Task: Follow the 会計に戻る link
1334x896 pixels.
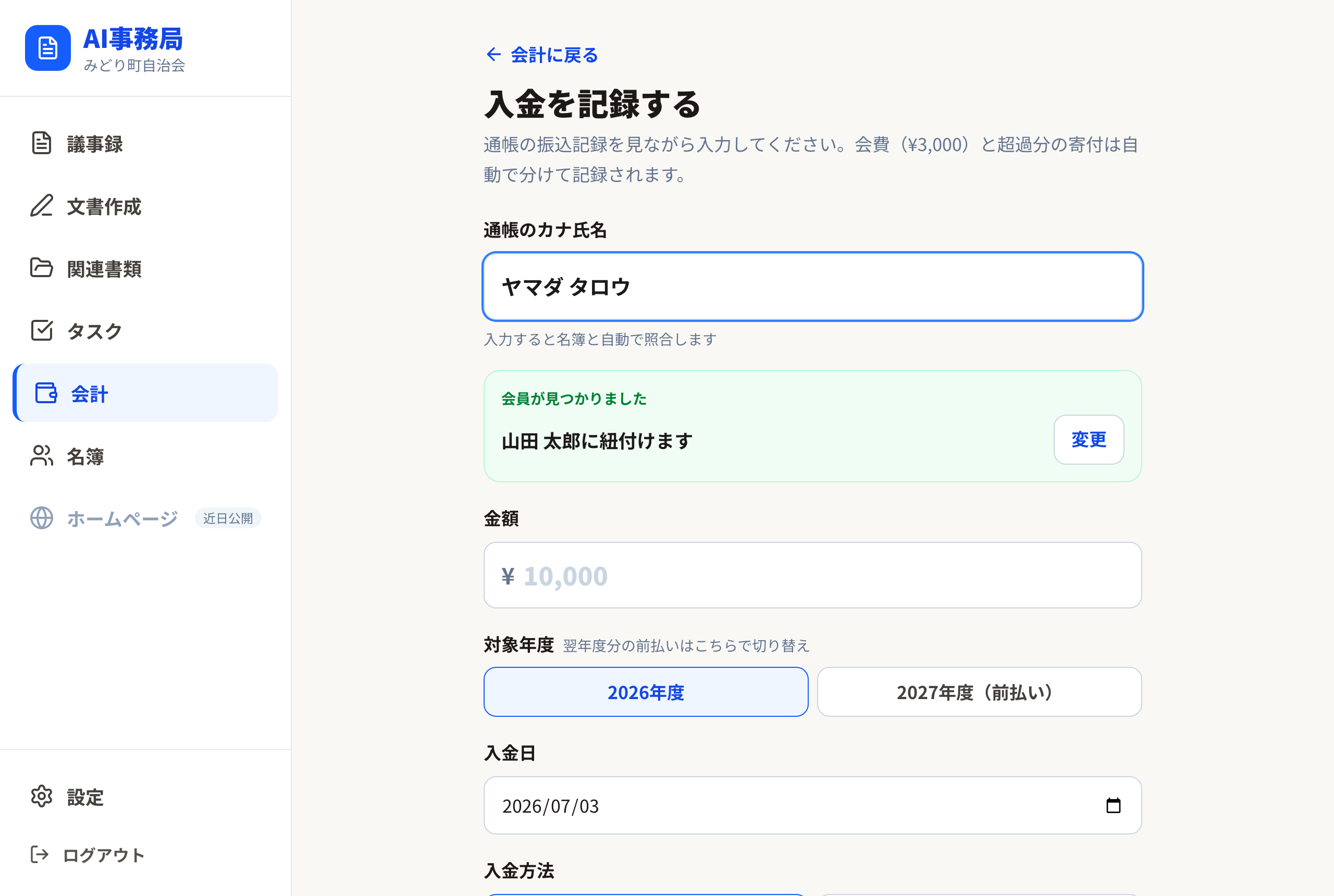Action: click(x=542, y=55)
